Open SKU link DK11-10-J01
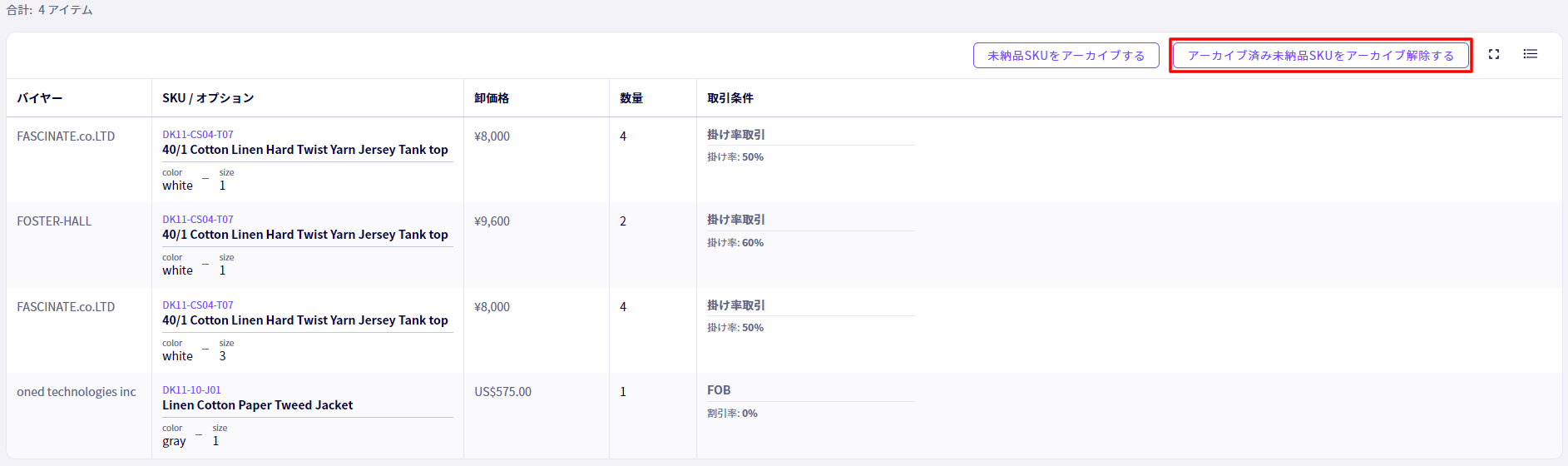The image size is (1568, 466). [191, 390]
